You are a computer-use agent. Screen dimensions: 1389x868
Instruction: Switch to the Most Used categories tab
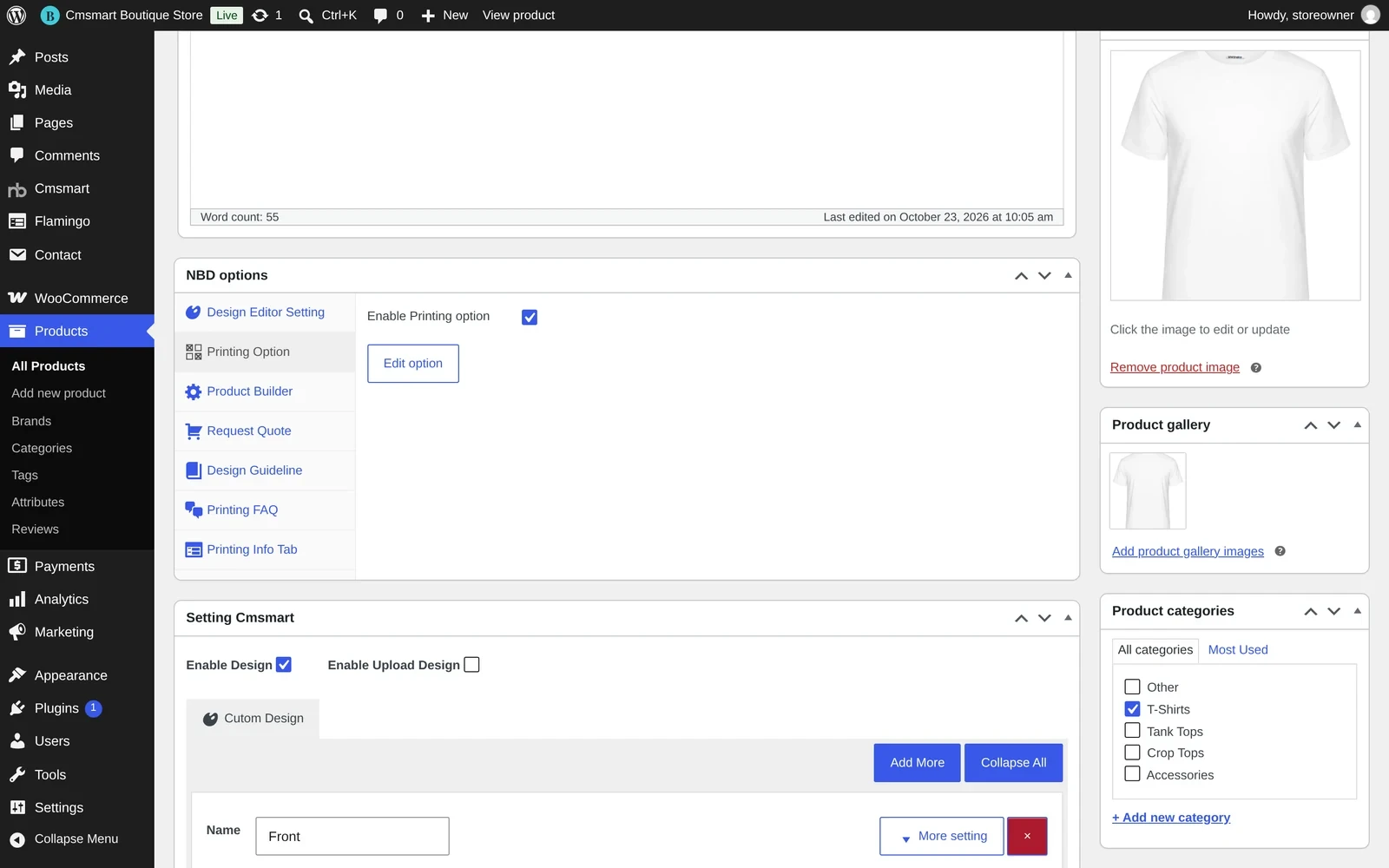(1238, 649)
